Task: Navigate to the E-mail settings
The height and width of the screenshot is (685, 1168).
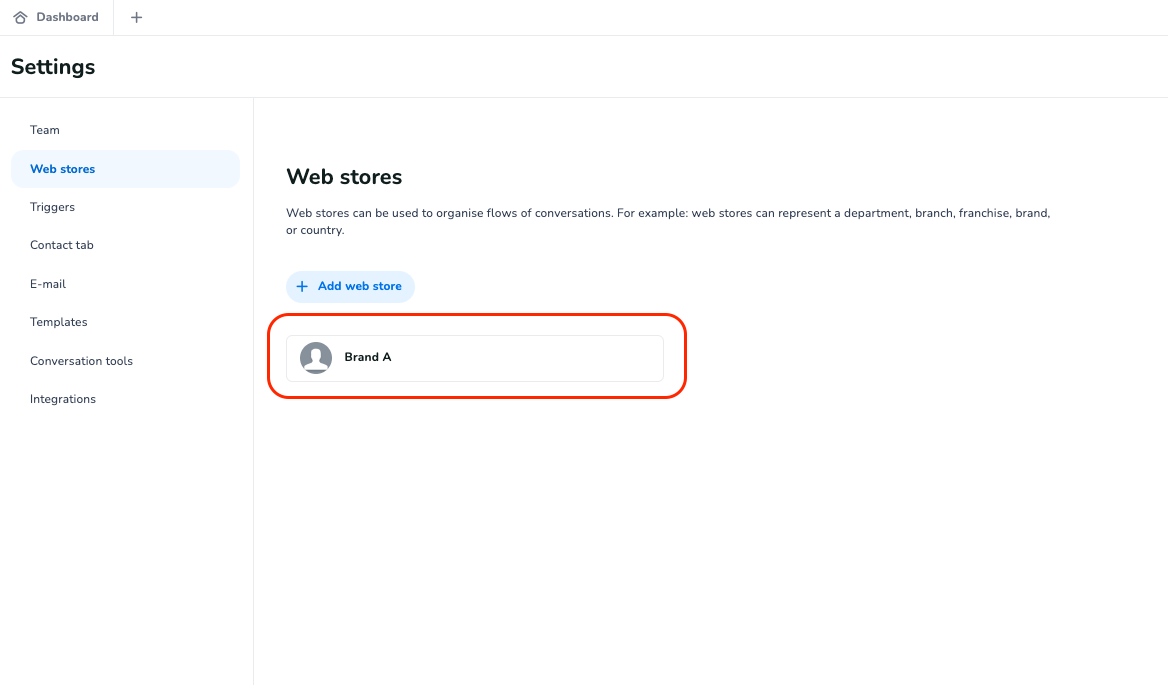Action: pyautogui.click(x=48, y=284)
